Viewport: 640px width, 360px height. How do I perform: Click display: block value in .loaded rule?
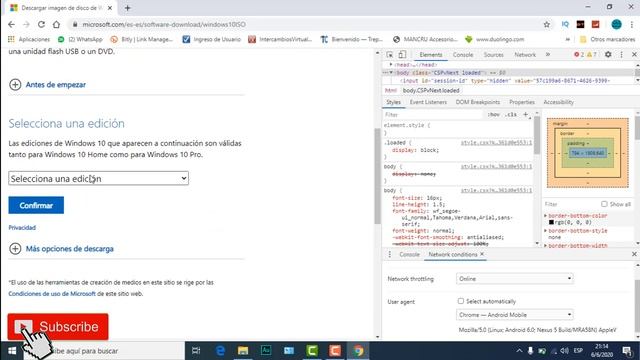pos(429,150)
